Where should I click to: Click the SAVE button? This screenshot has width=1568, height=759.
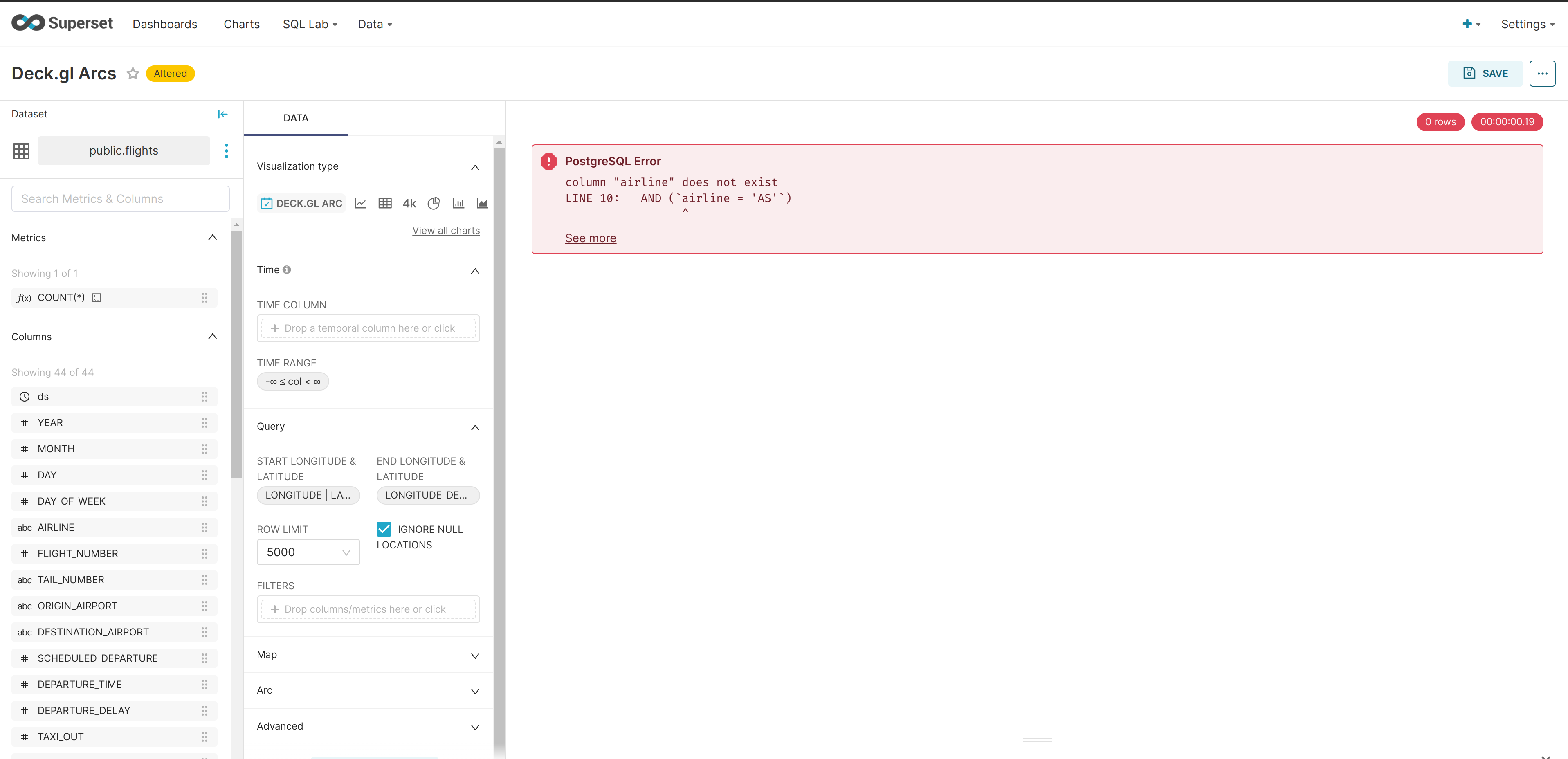pyautogui.click(x=1485, y=73)
